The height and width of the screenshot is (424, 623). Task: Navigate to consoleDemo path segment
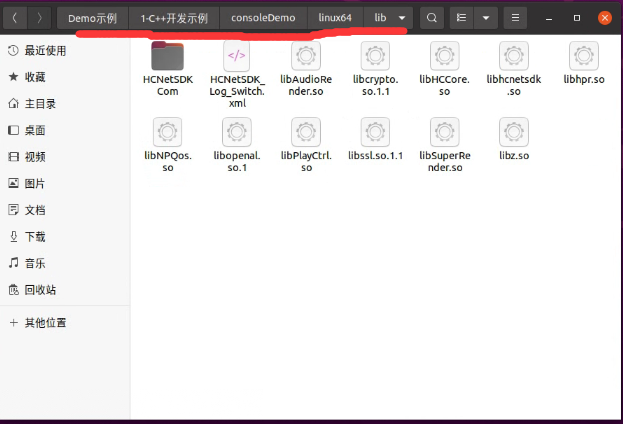click(x=263, y=18)
